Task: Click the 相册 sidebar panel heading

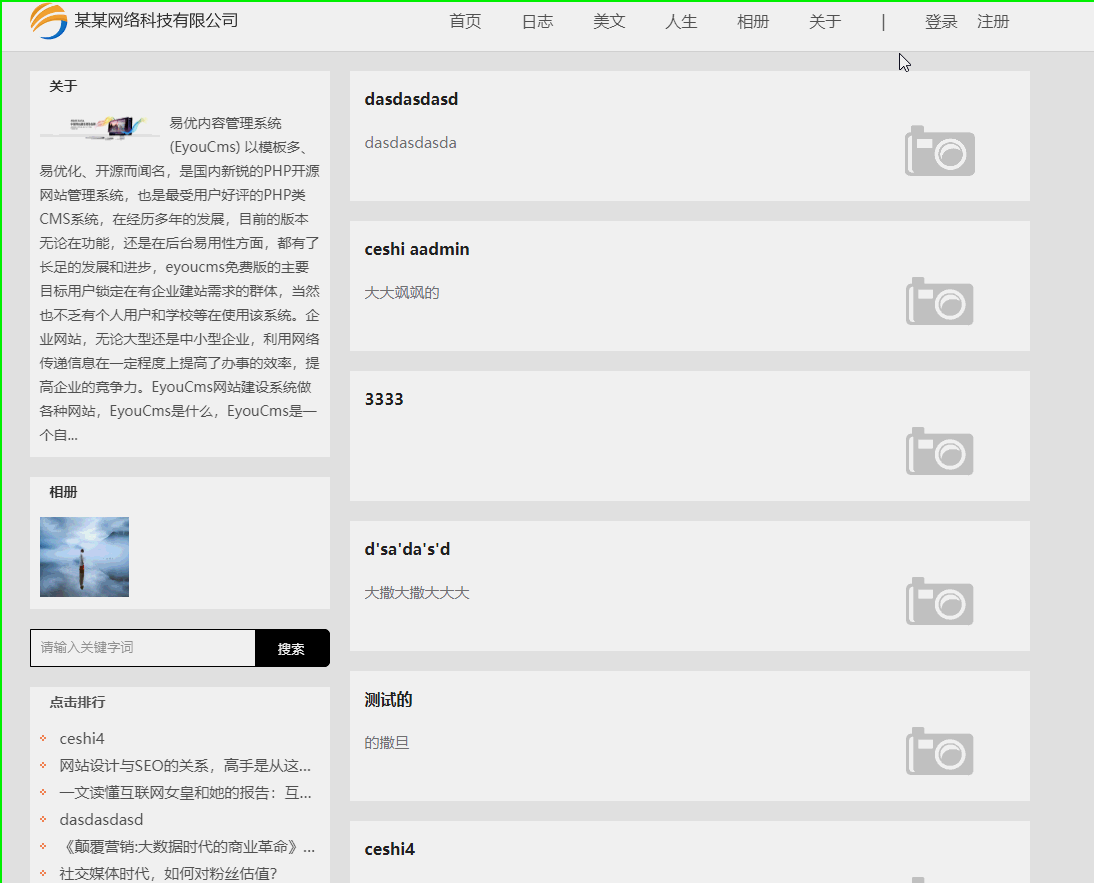Action: click(63, 492)
